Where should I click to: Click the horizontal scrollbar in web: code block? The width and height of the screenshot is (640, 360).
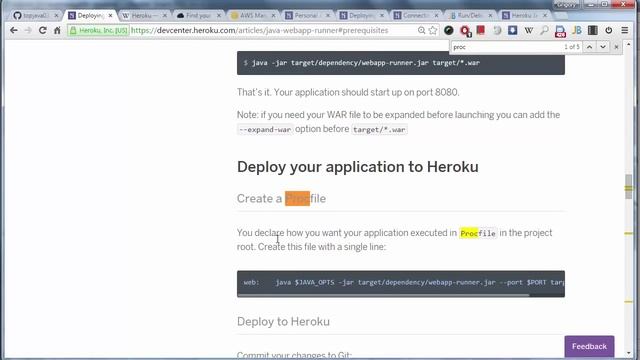383,295
